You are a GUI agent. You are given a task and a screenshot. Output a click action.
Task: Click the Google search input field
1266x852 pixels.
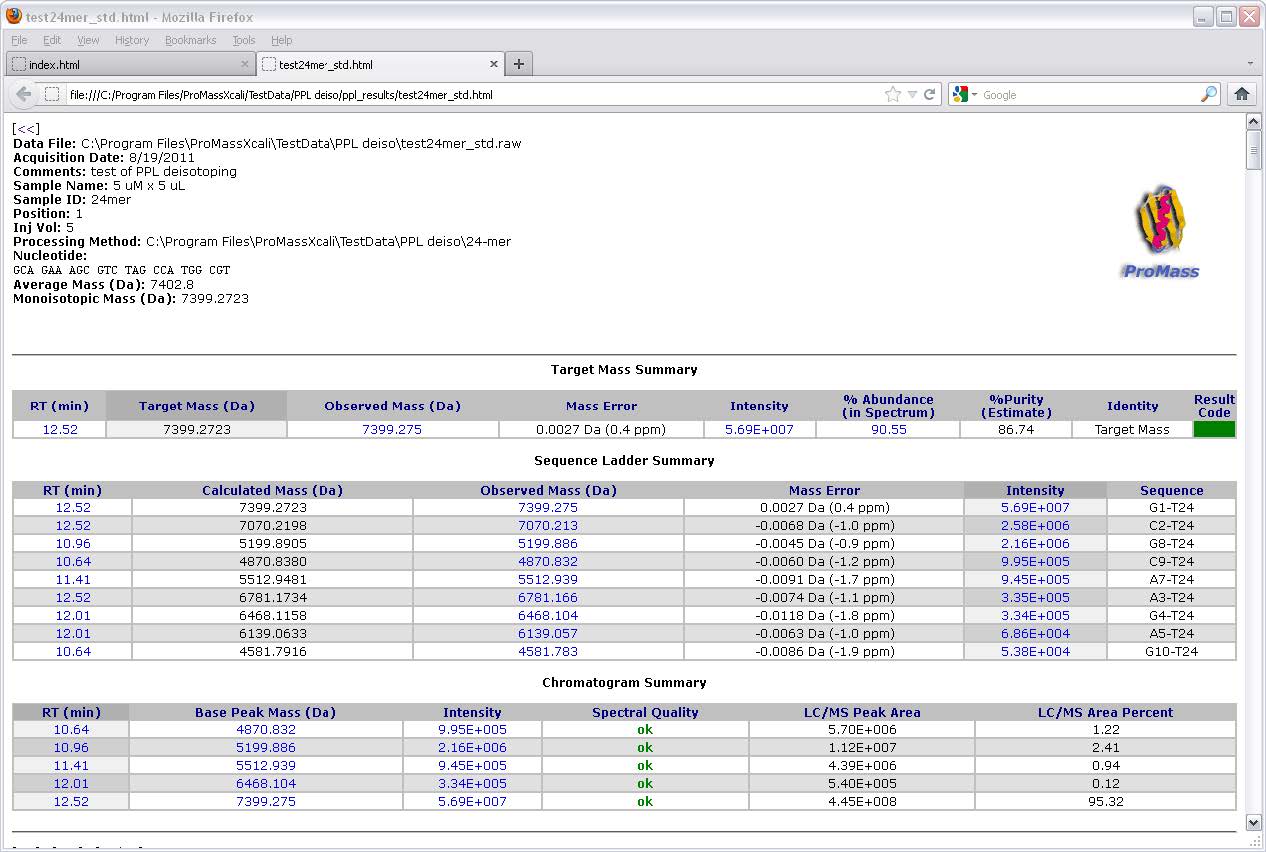click(1090, 95)
